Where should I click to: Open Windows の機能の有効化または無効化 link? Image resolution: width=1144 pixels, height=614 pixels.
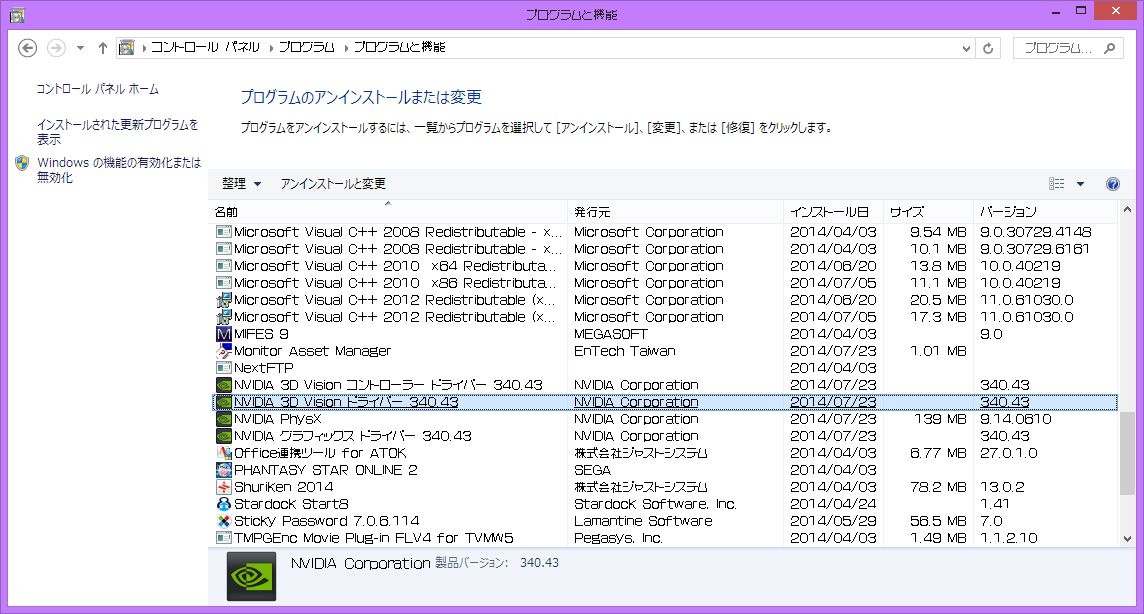tap(119, 170)
